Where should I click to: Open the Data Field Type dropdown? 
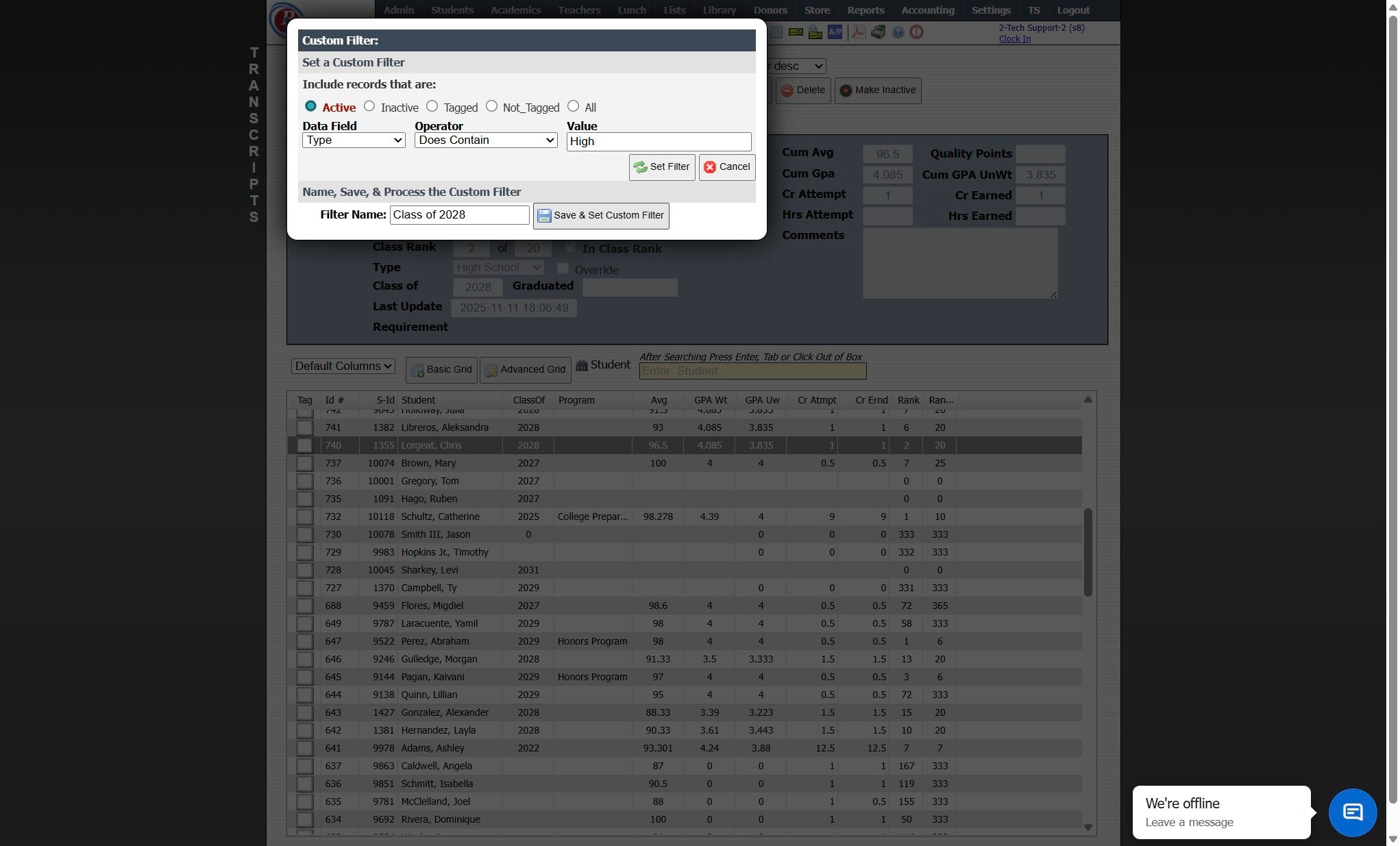(x=354, y=140)
